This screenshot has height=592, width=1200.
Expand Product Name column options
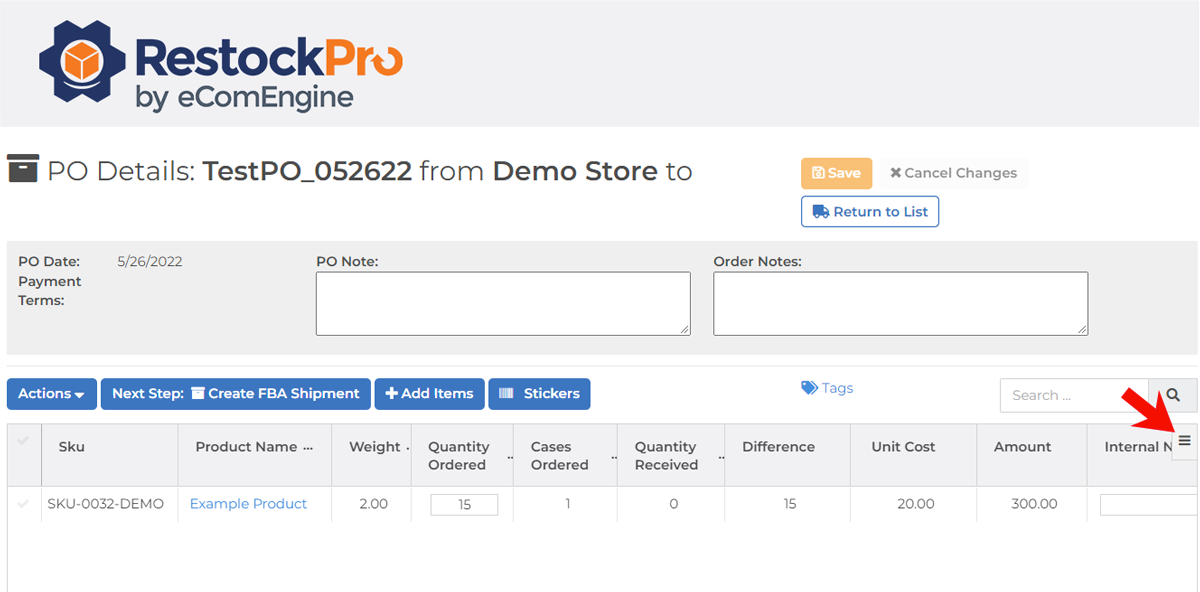[308, 448]
